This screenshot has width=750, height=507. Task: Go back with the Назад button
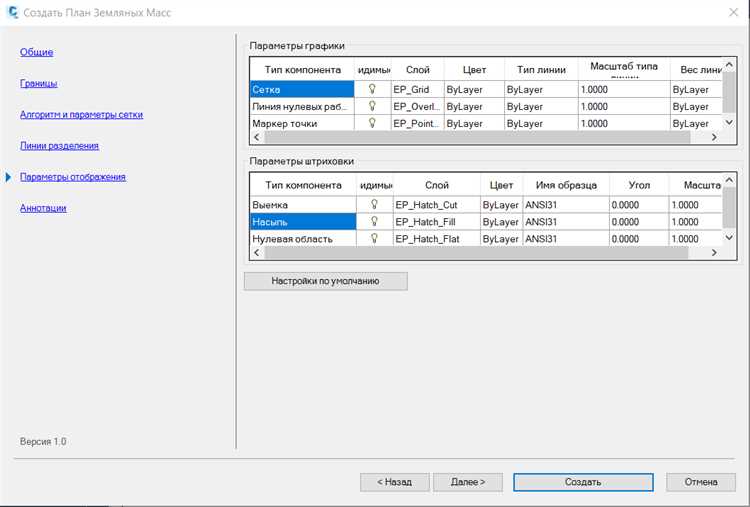(x=394, y=482)
